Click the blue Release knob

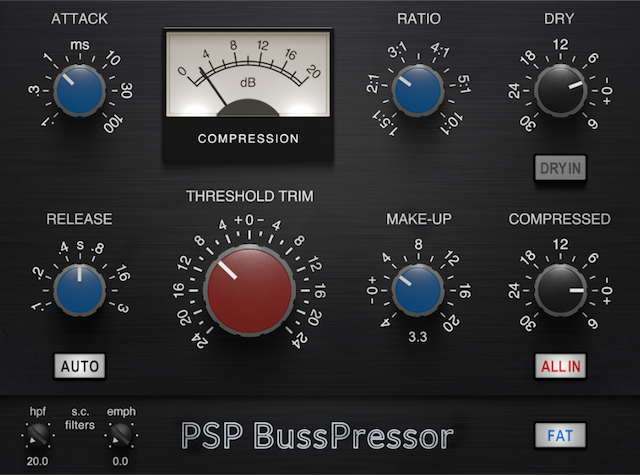point(79,290)
